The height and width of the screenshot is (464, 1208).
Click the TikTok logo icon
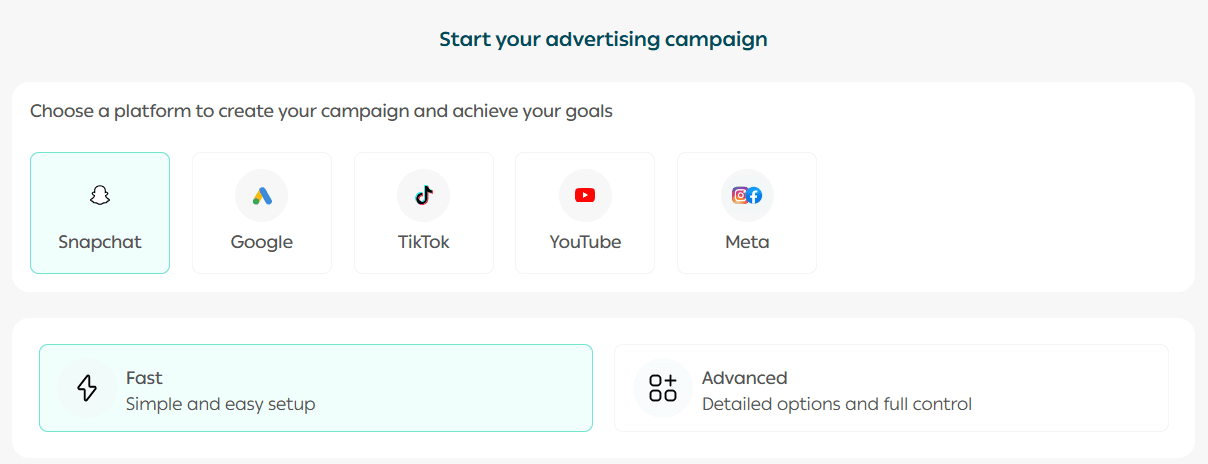pyautogui.click(x=423, y=196)
